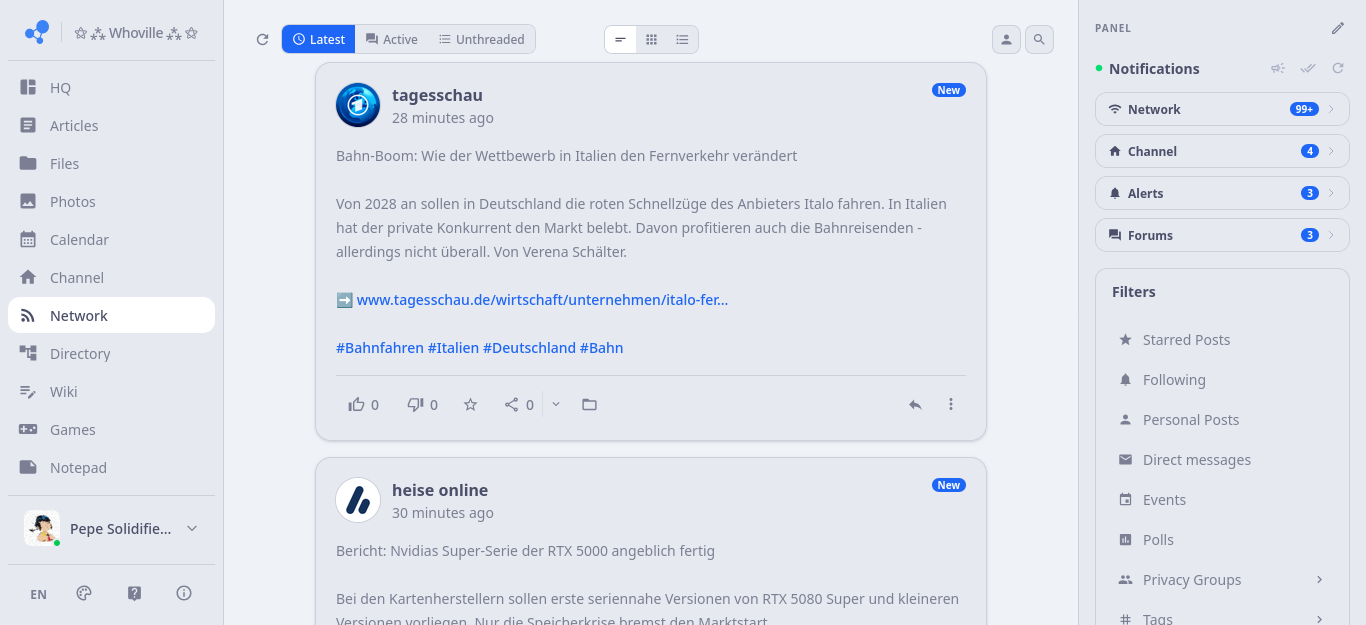Open the #Bahnfahren hashtag link
The width and height of the screenshot is (1366, 625).
tap(380, 348)
